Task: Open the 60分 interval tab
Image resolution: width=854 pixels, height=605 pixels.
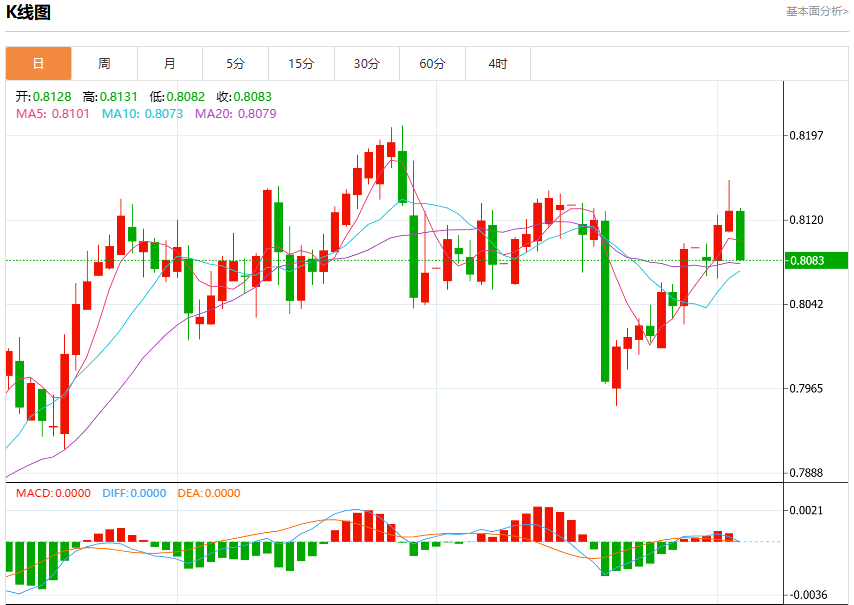Action: click(x=432, y=64)
